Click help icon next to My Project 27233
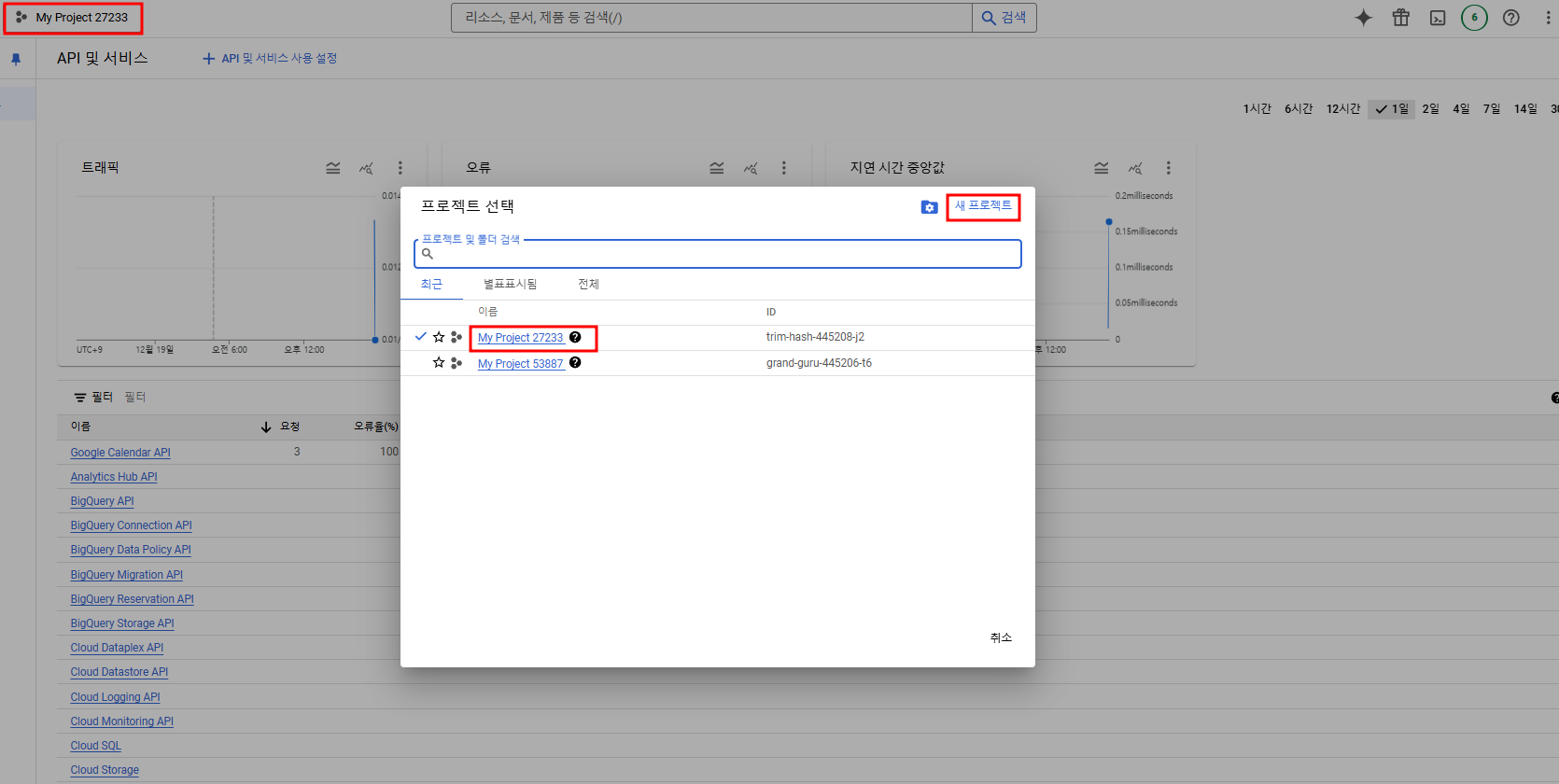 [x=575, y=337]
